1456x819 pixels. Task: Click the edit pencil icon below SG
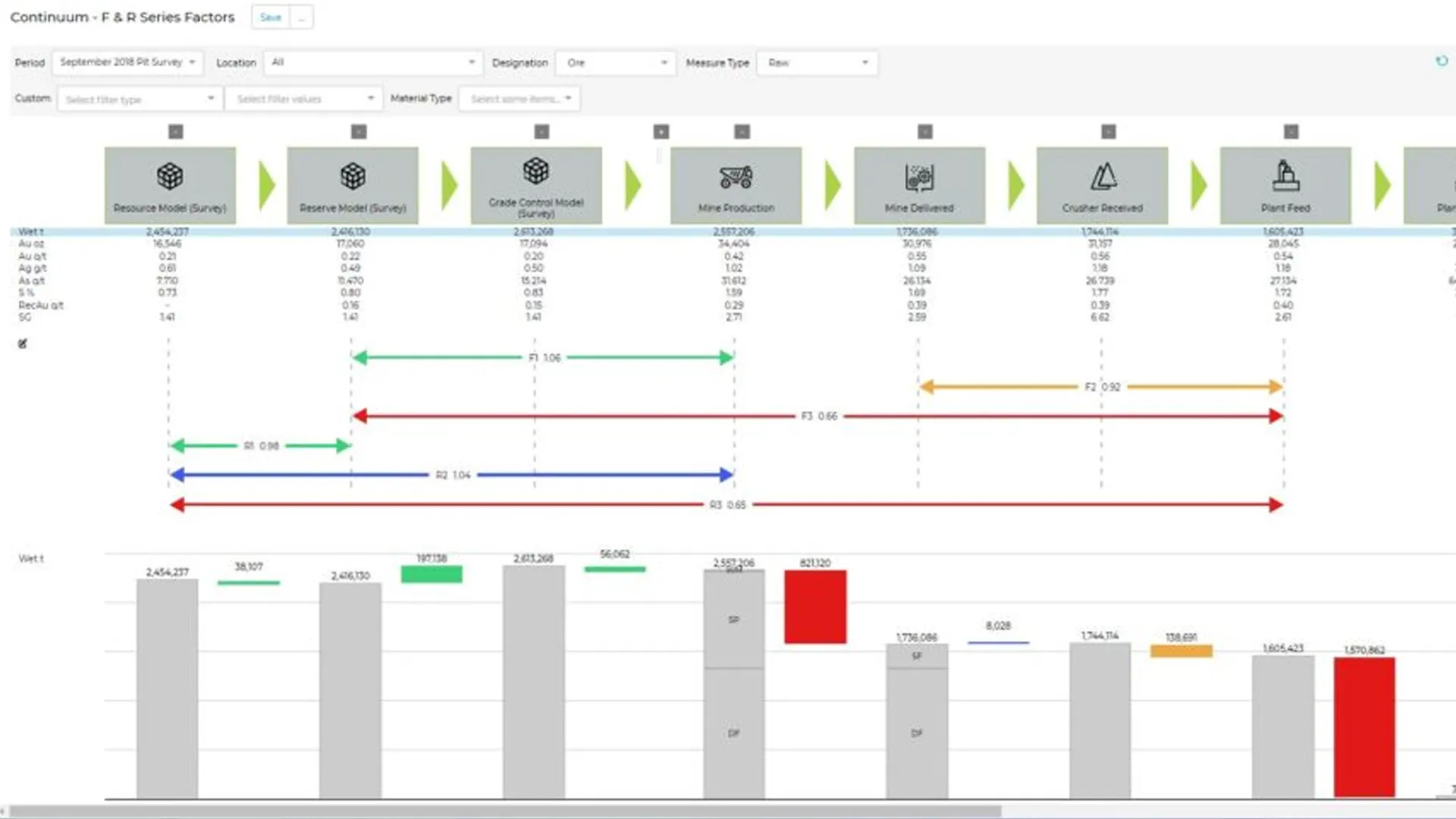pyautogui.click(x=23, y=344)
